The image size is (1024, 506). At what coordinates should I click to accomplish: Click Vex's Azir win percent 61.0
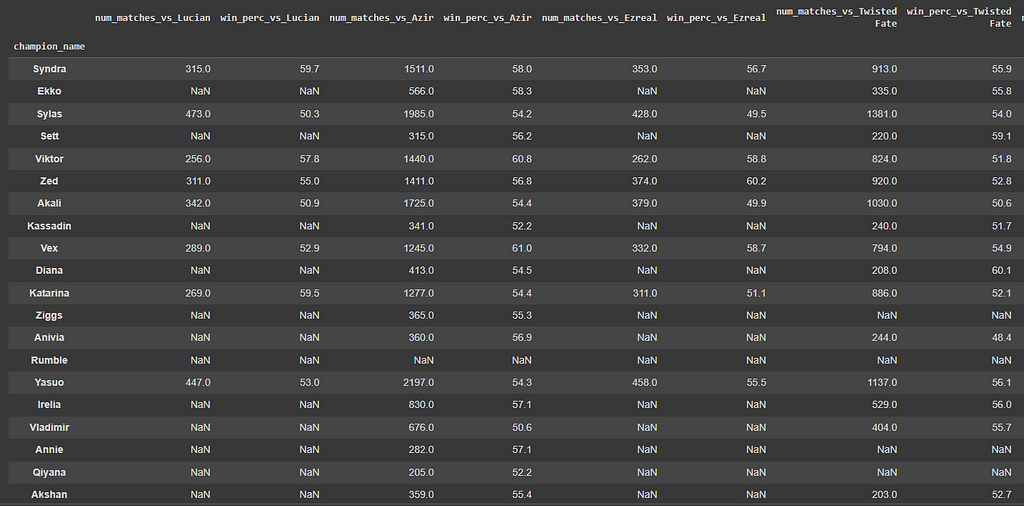point(522,249)
